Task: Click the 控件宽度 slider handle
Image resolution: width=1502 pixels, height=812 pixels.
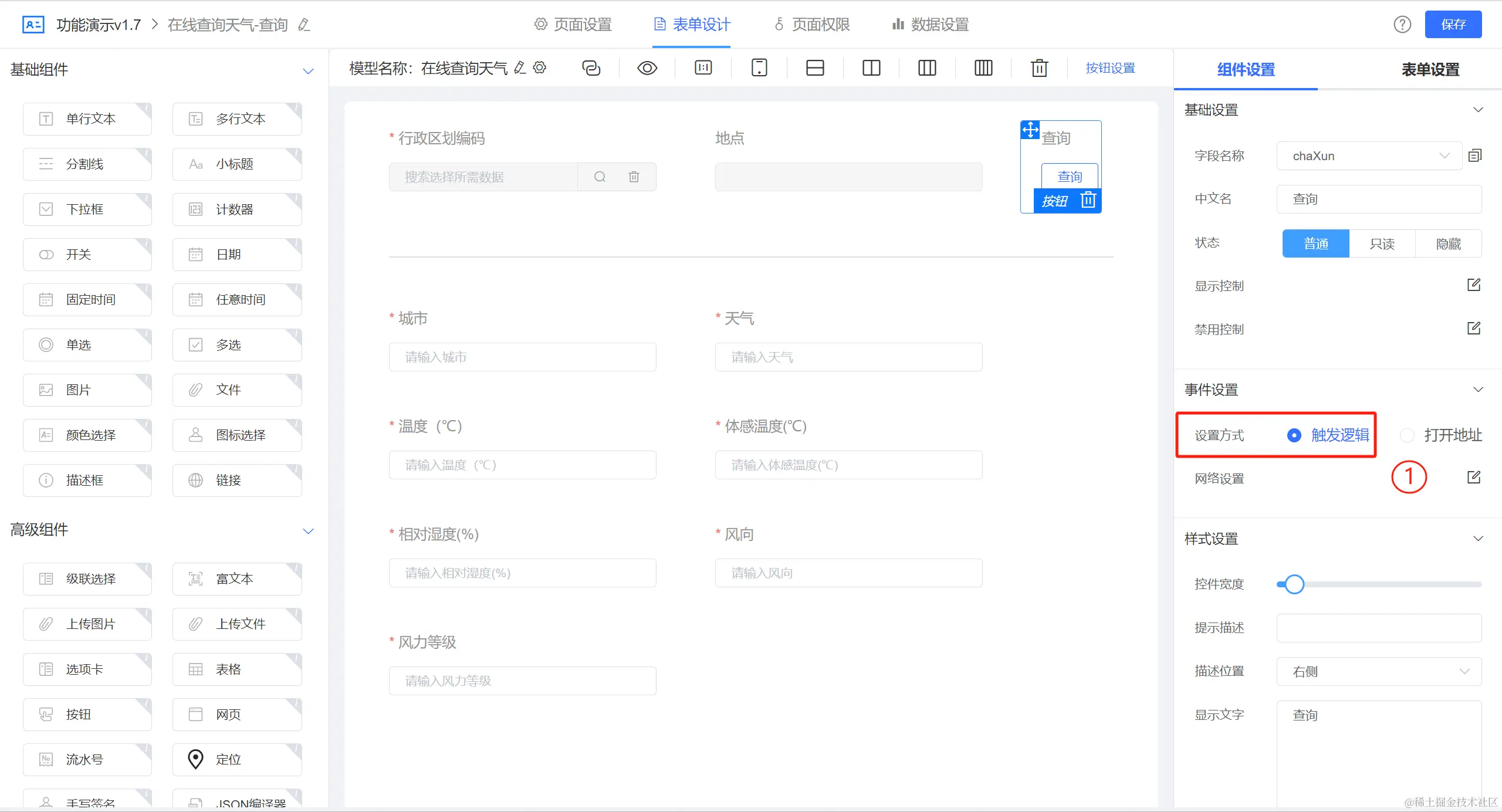Action: coord(1294,584)
